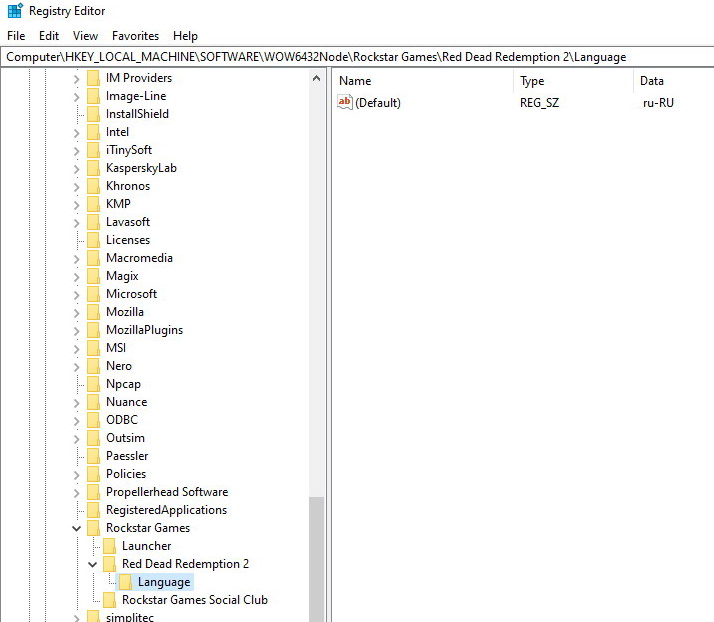
Task: Select the IM Providers folder icon
Action: [x=93, y=78]
